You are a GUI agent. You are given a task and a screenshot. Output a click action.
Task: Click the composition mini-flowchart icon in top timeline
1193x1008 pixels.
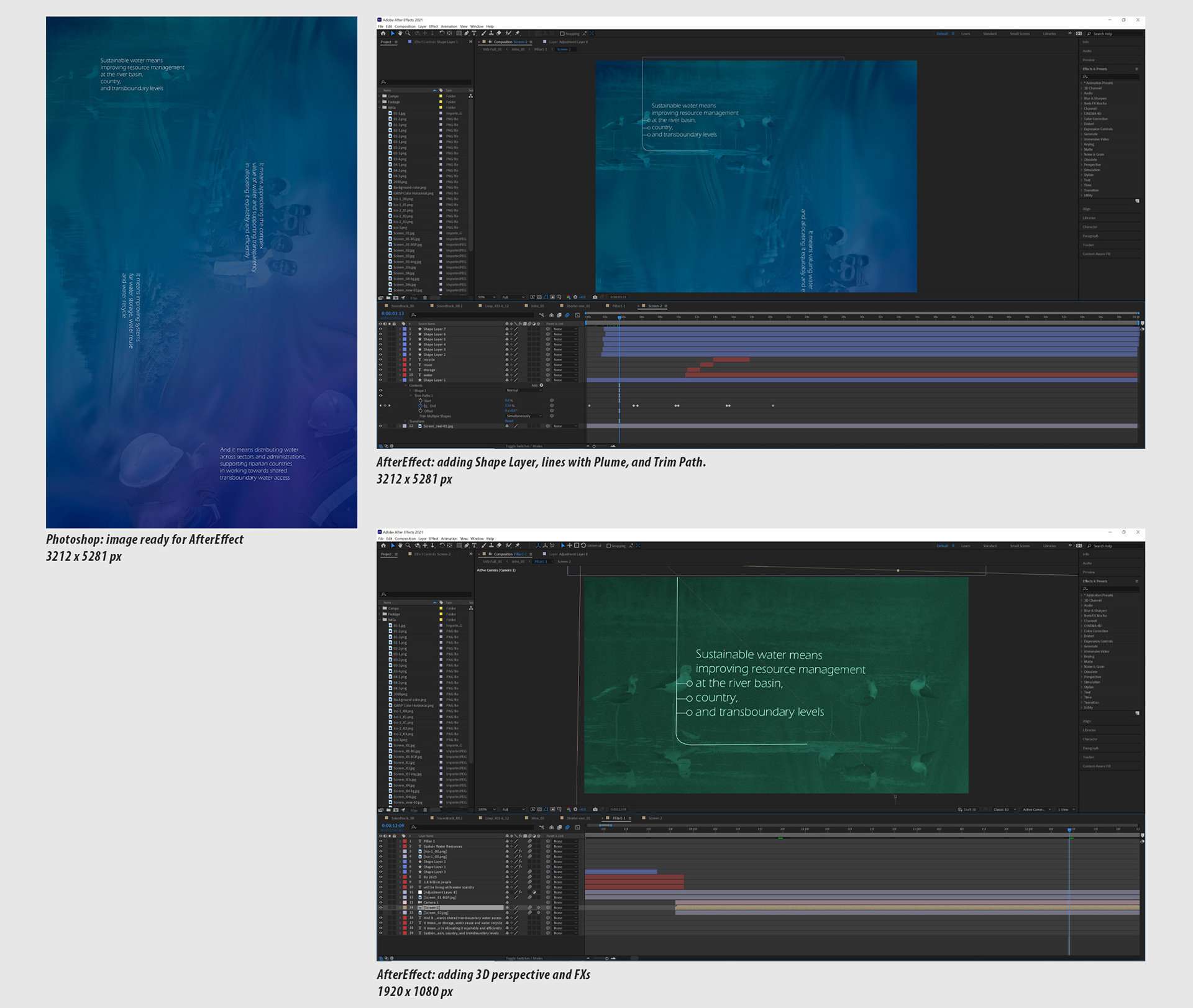point(541,315)
